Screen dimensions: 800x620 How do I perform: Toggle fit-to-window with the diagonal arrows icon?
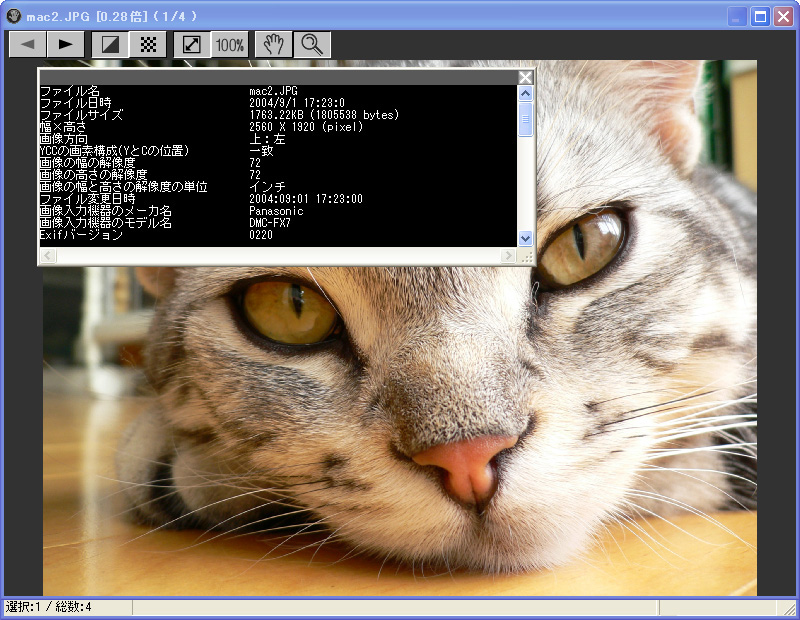pos(191,44)
